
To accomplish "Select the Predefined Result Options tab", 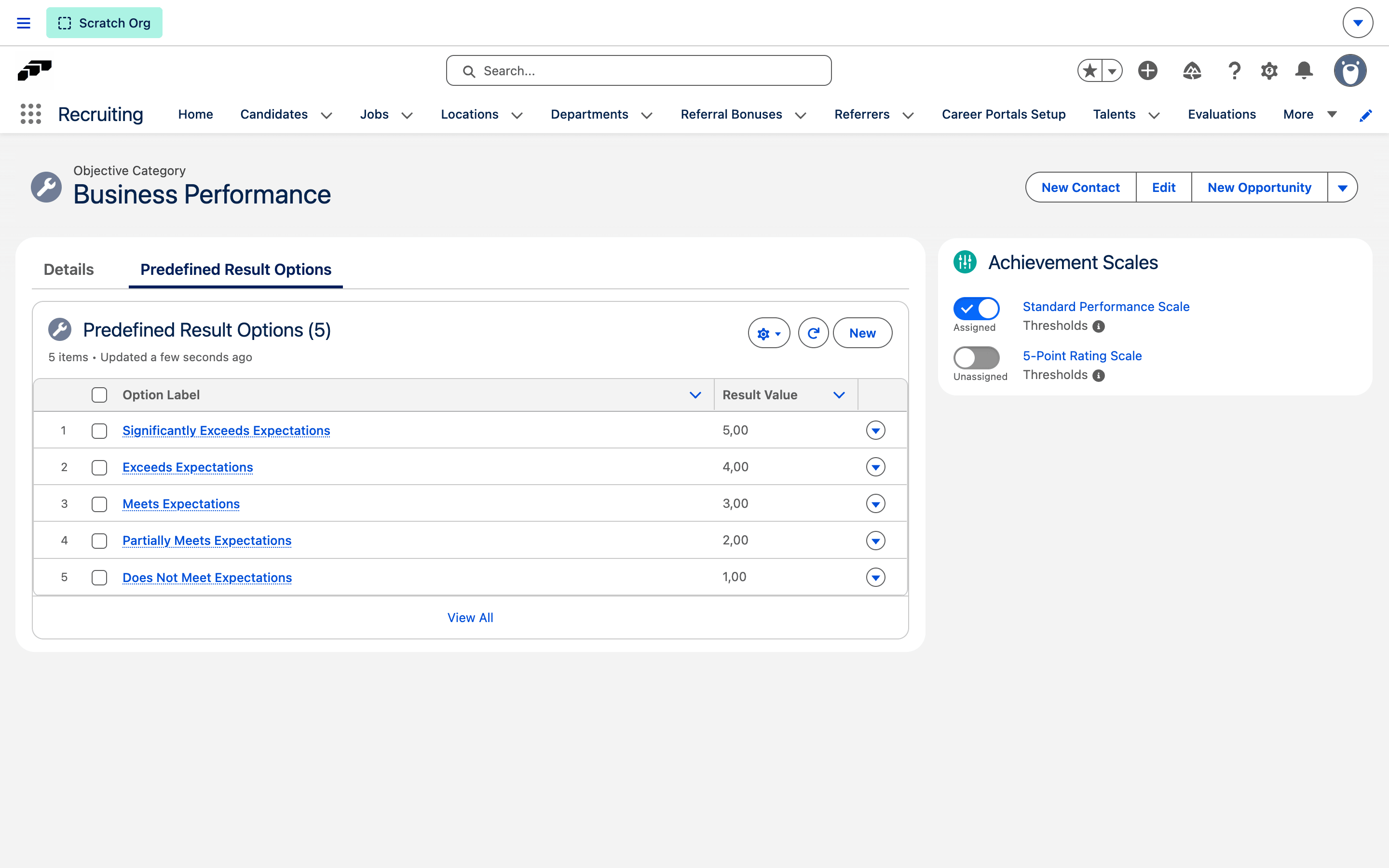I will pyautogui.click(x=236, y=269).
